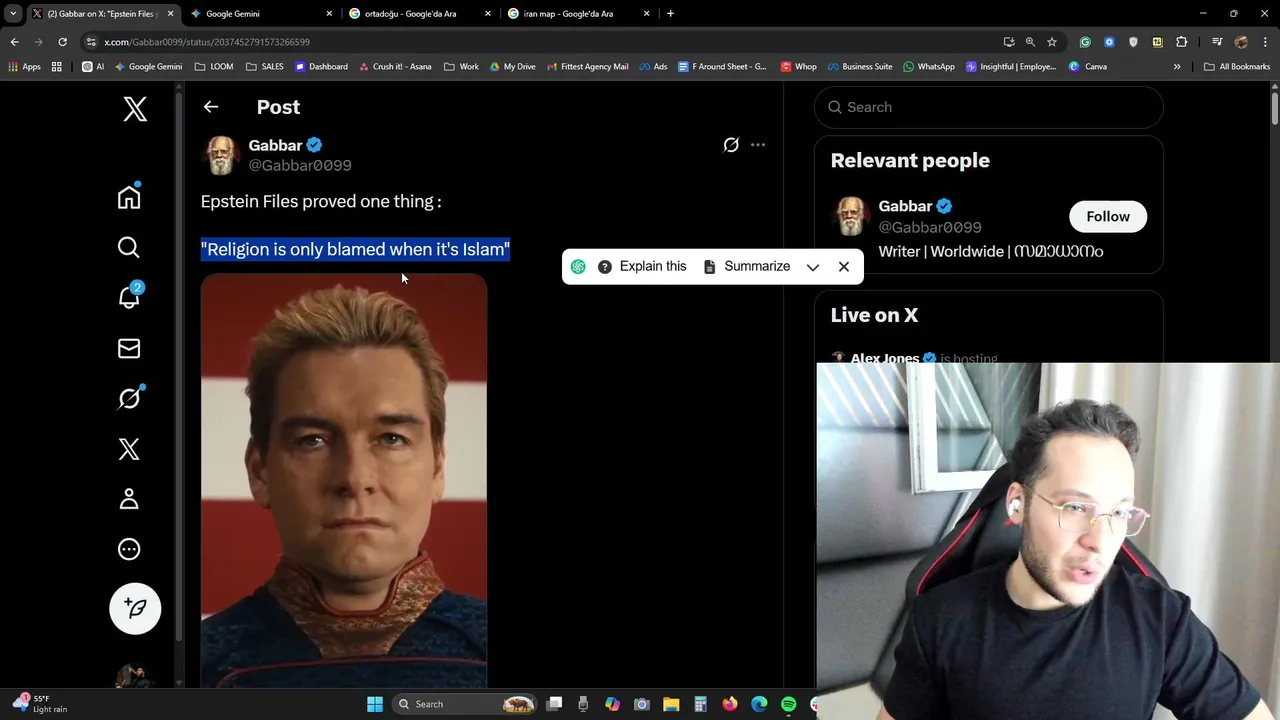This screenshot has width=1280, height=720.
Task: Open Messages envelope icon in sidebar
Action: [x=129, y=348]
